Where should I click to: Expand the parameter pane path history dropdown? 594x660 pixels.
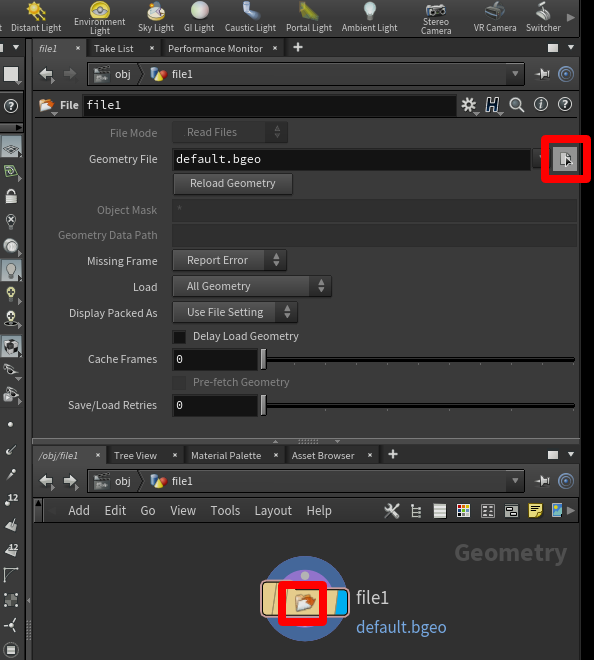515,74
